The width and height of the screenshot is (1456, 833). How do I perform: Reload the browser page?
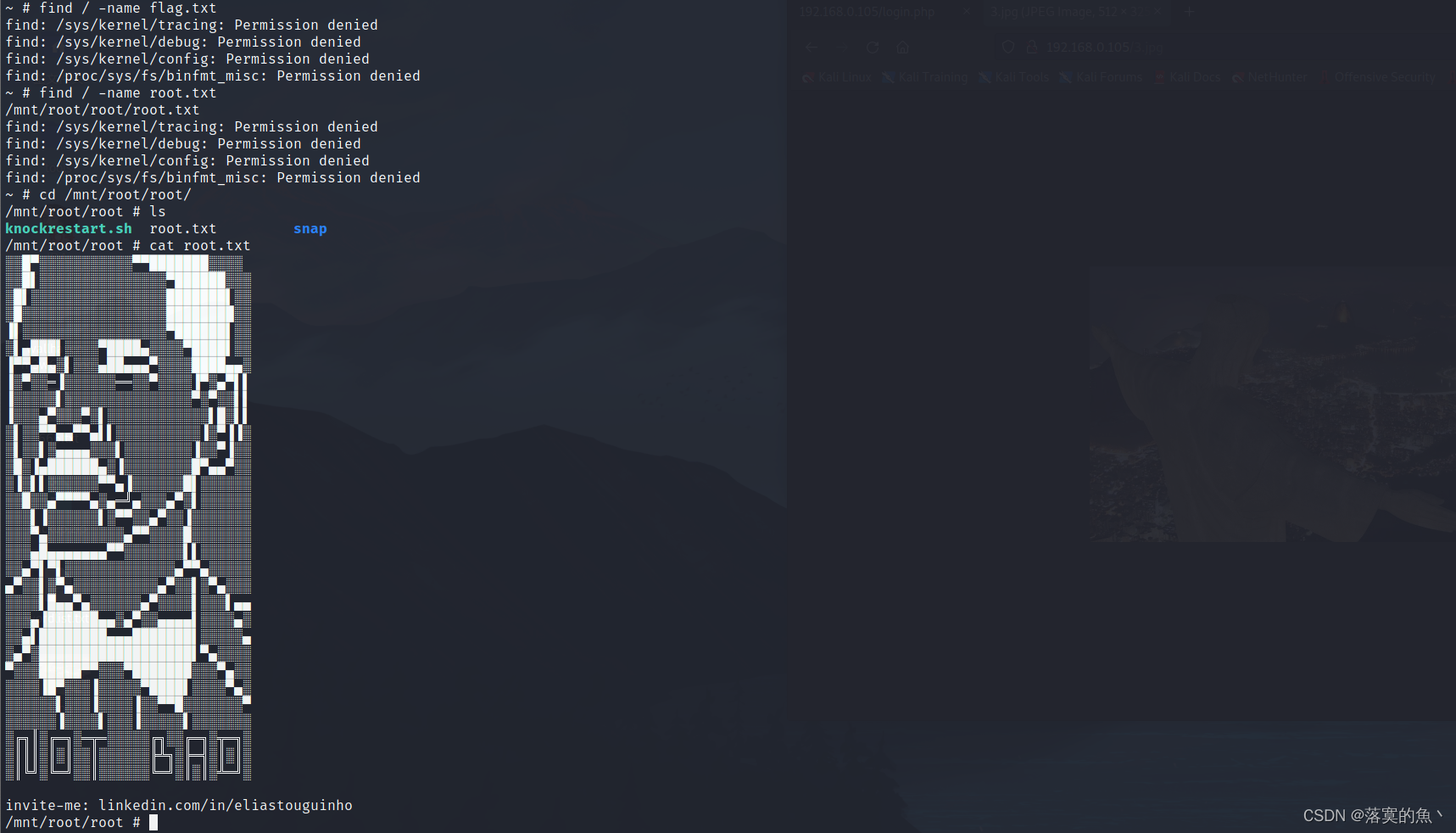[x=873, y=48]
